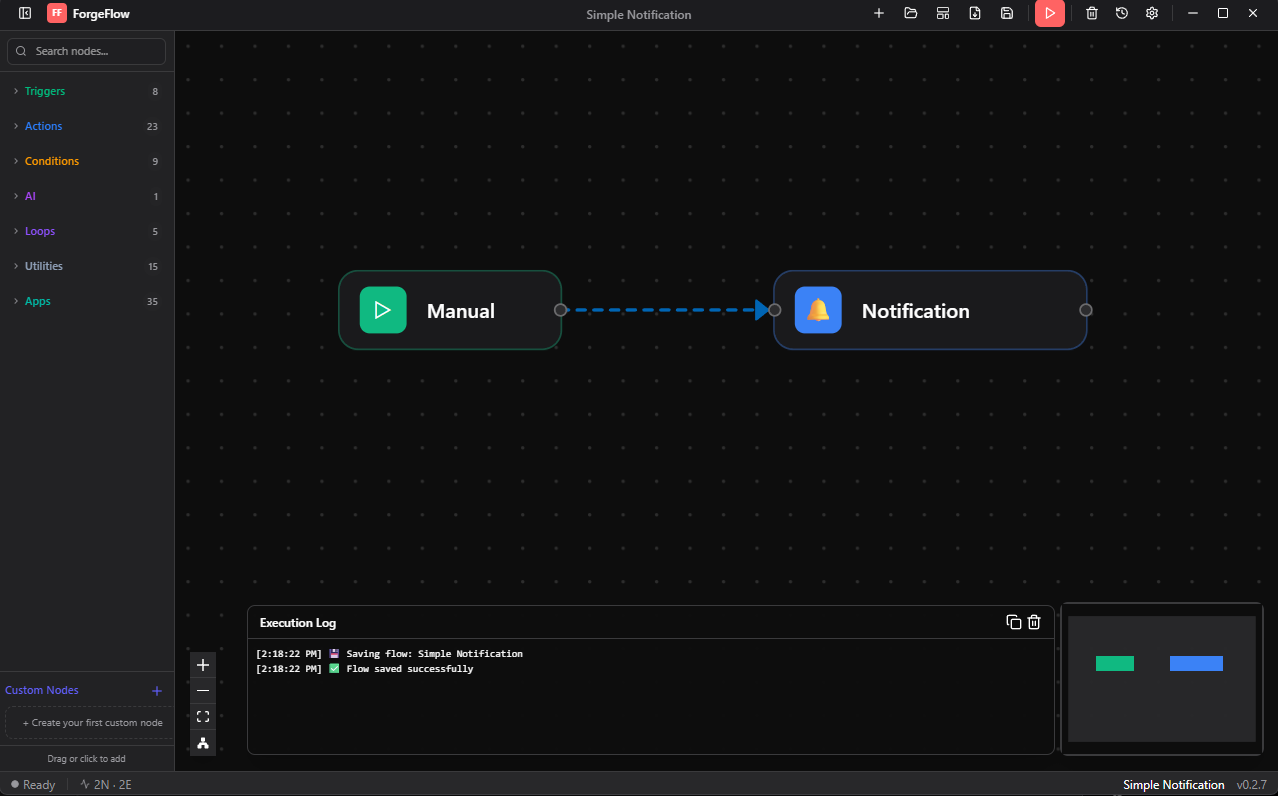Expand the Triggers category
The image size is (1278, 796).
point(44,91)
